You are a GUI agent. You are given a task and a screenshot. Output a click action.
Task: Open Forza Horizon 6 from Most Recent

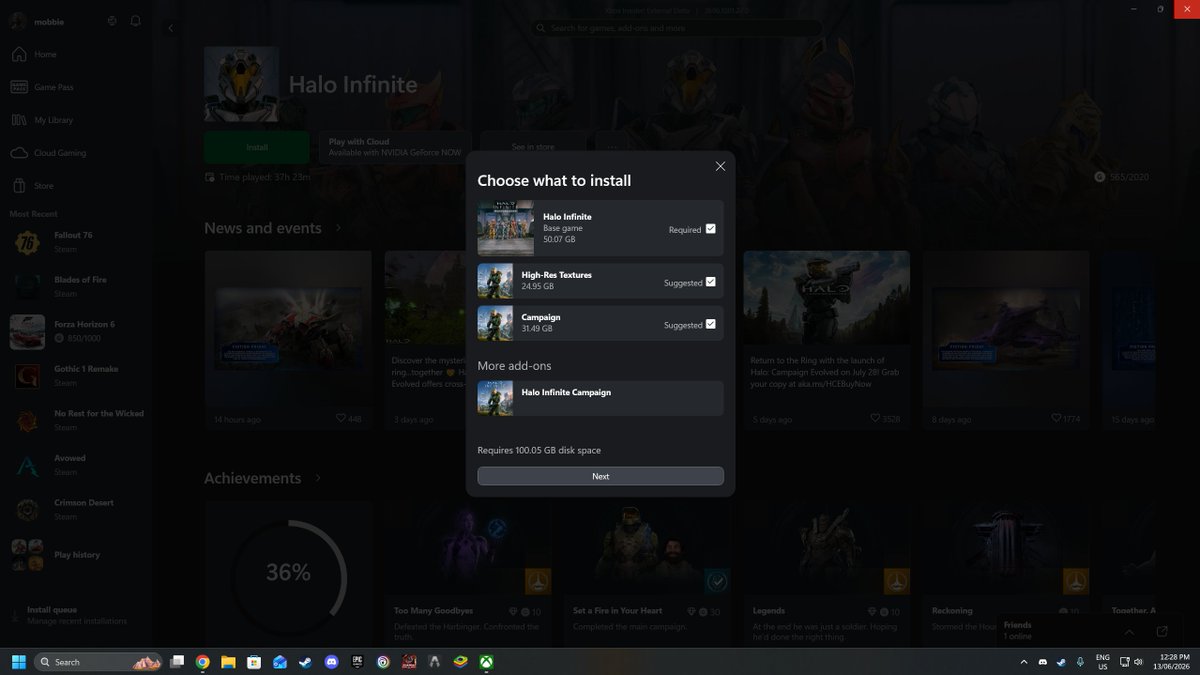(76, 331)
